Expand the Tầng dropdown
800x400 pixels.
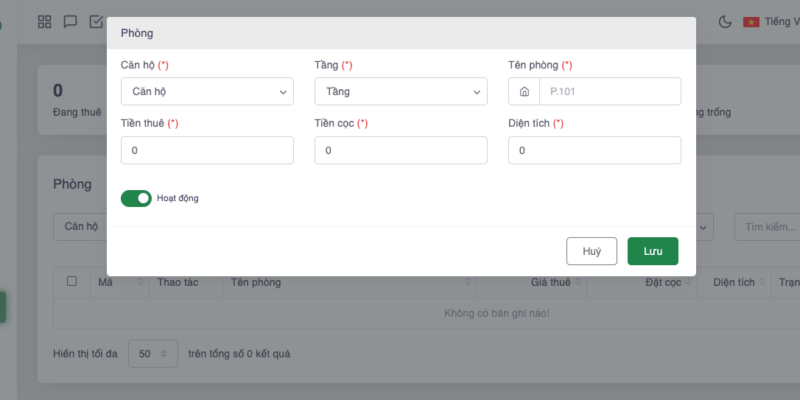[401, 92]
